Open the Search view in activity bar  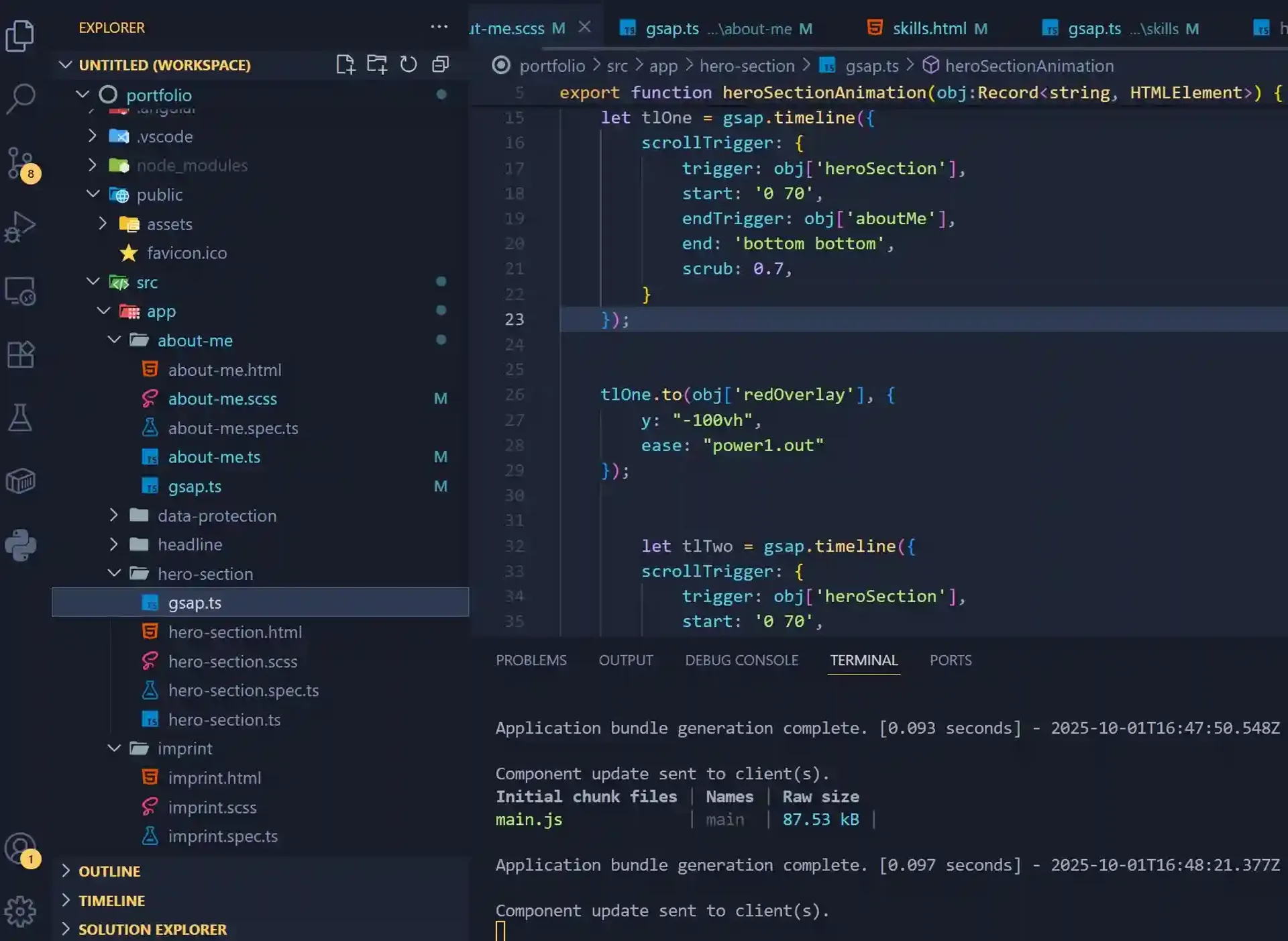pos(20,99)
